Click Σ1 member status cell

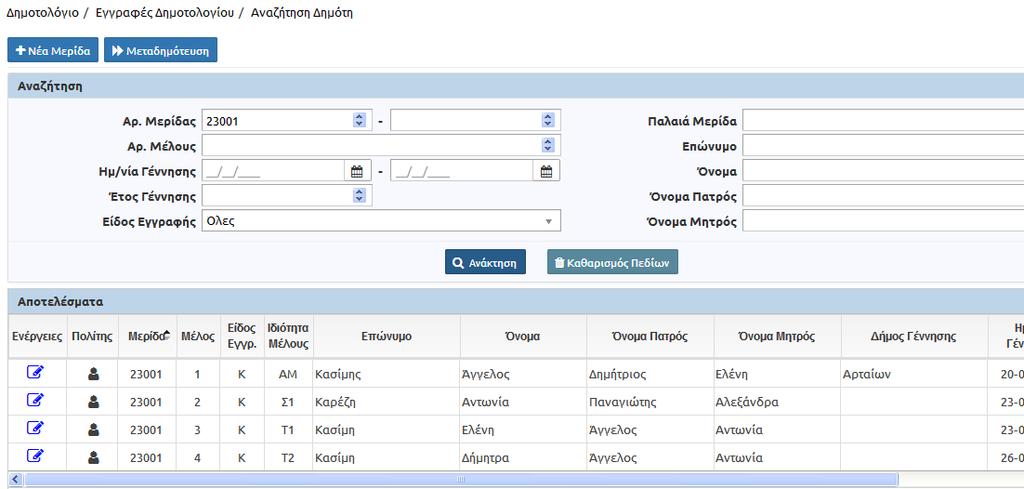[x=288, y=402]
